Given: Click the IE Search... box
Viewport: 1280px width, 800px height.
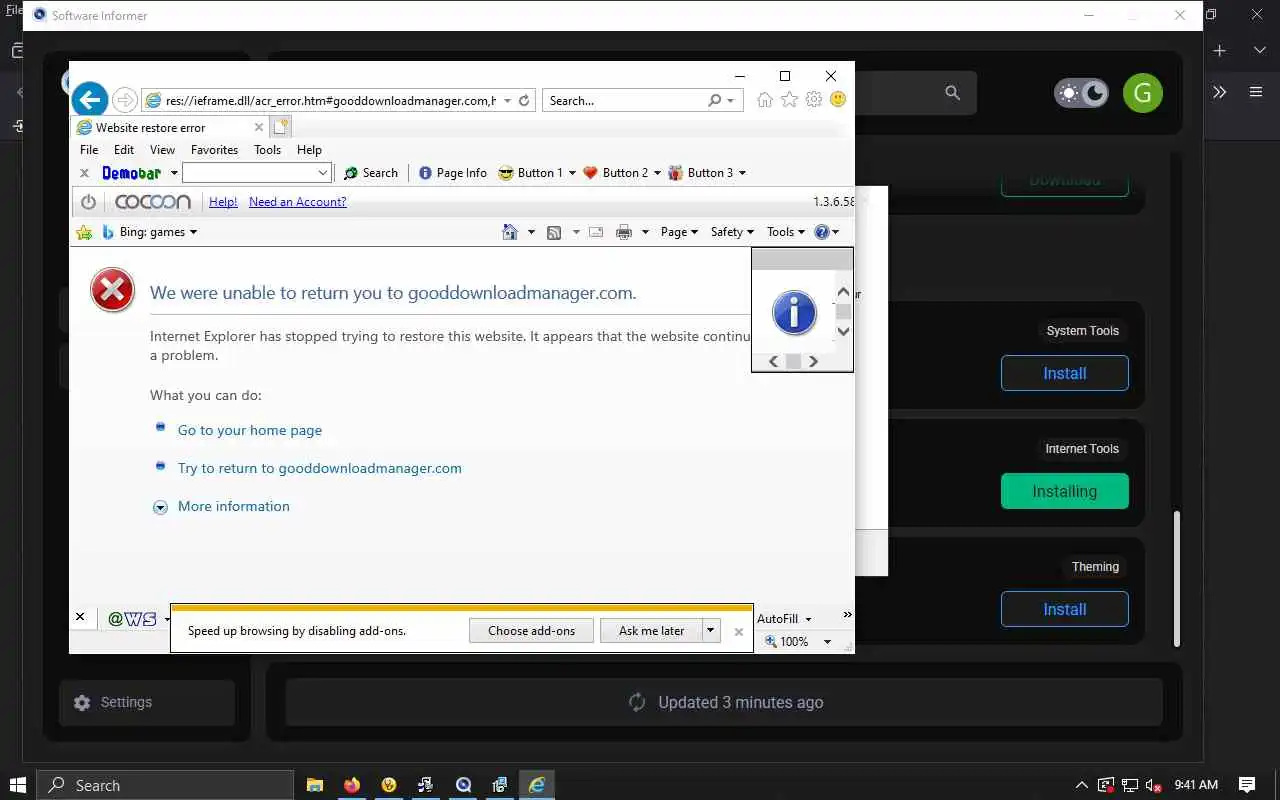Looking at the screenshot, I should [626, 100].
